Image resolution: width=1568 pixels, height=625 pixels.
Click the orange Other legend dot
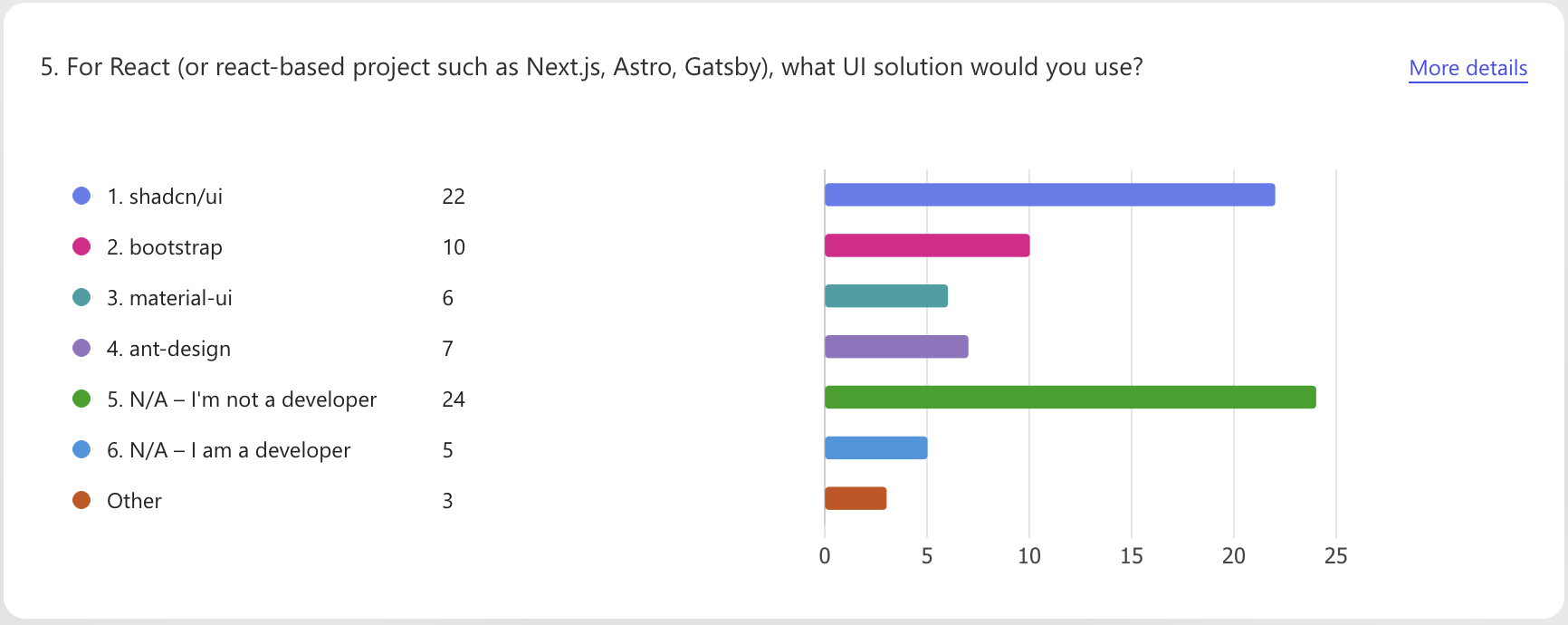[81, 500]
